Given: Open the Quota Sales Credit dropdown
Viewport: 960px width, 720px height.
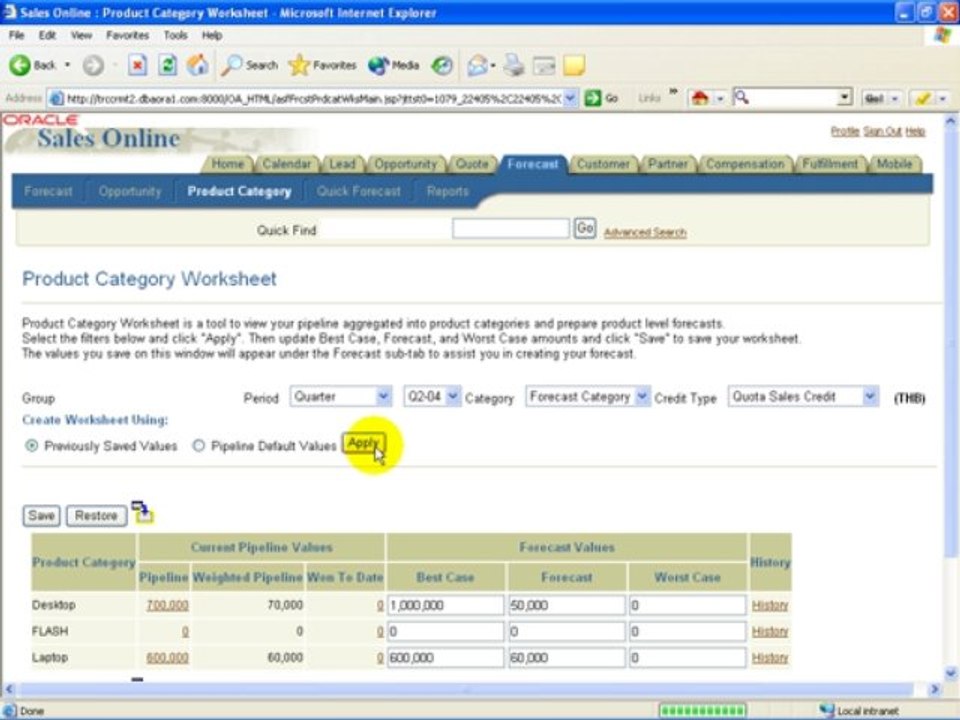Looking at the screenshot, I should [803, 397].
